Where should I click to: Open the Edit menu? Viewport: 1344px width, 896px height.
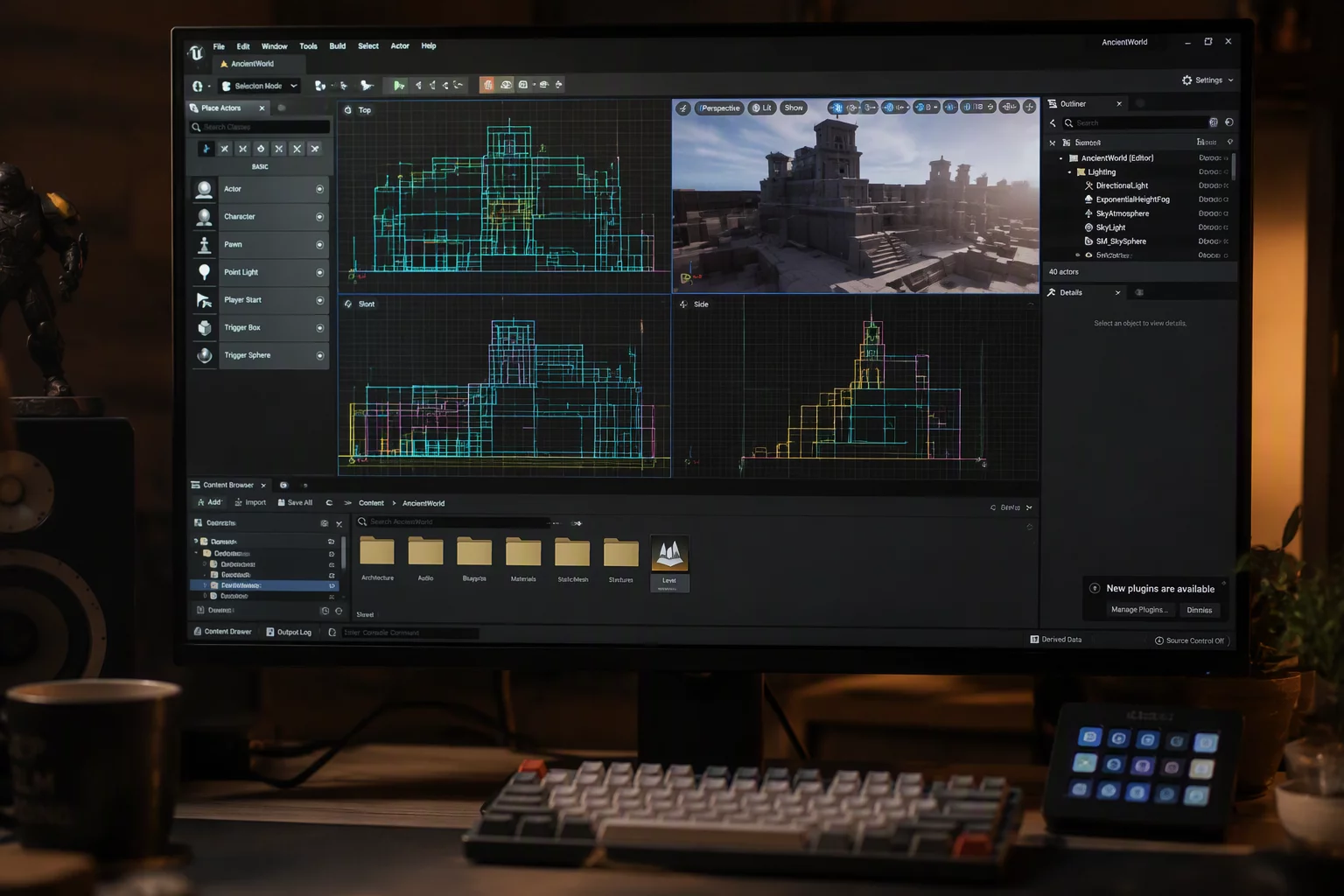pyautogui.click(x=243, y=46)
